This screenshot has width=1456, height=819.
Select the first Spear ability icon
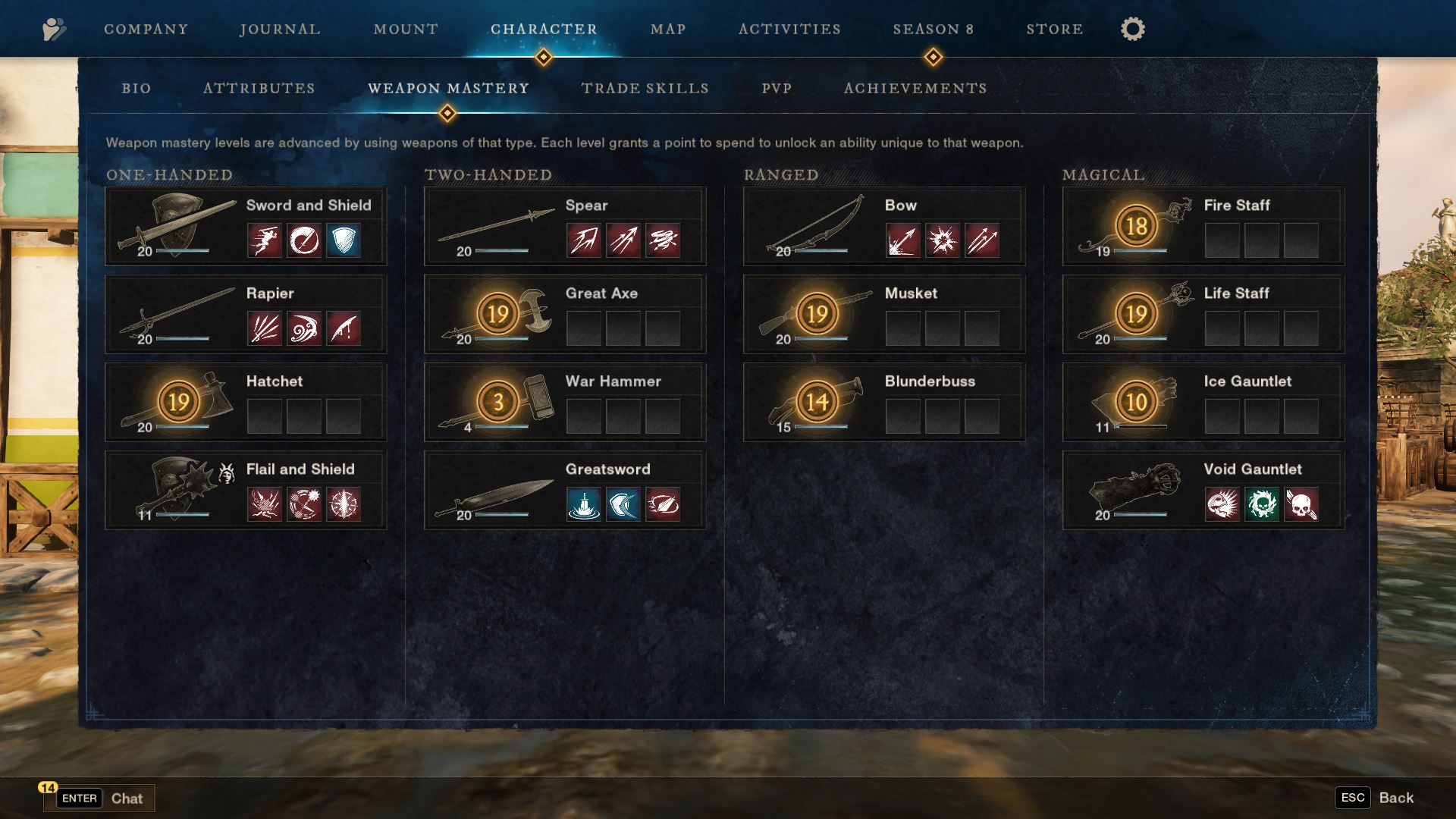click(584, 240)
